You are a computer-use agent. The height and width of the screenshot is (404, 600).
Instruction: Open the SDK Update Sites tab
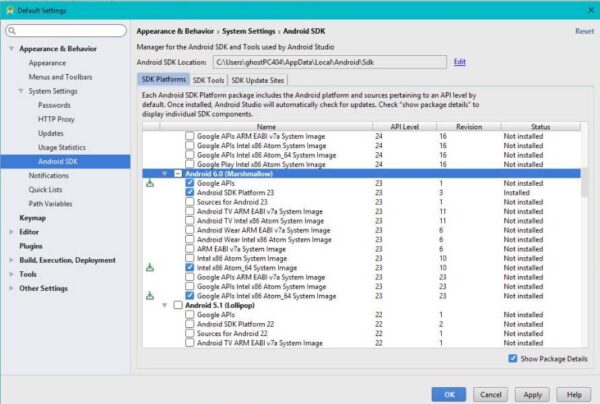coord(258,80)
